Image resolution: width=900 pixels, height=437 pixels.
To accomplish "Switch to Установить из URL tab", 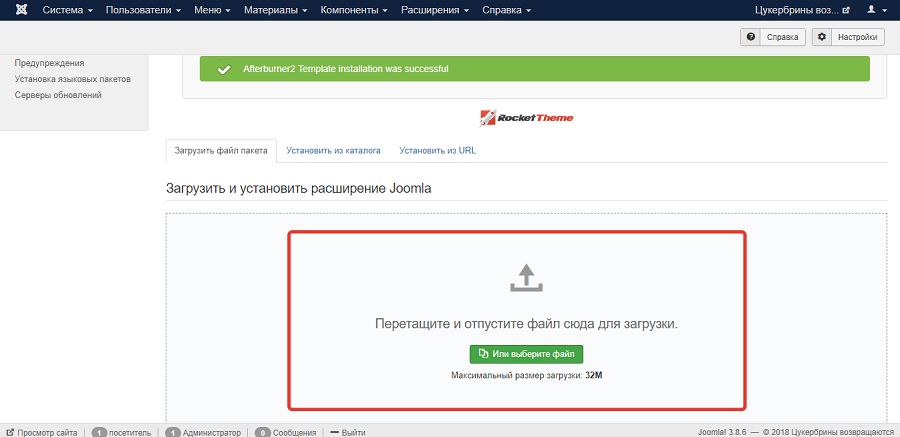I will click(437, 151).
